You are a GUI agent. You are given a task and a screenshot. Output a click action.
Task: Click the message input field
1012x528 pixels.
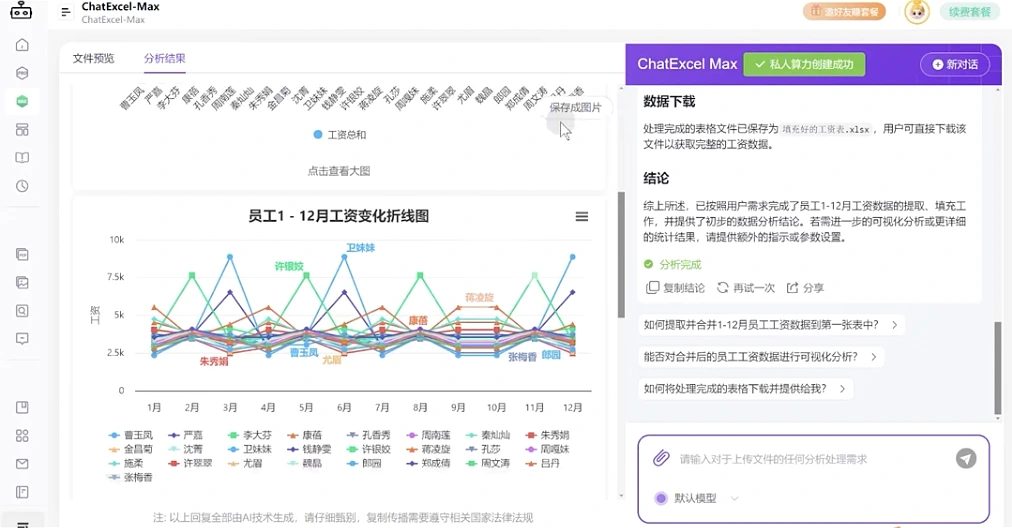click(x=814, y=459)
